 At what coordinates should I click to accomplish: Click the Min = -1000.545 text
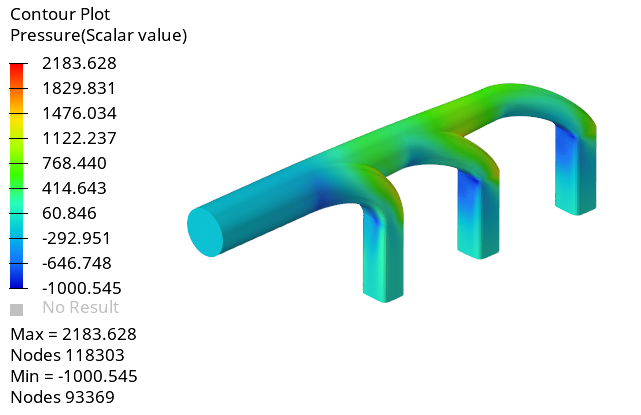(x=73, y=376)
